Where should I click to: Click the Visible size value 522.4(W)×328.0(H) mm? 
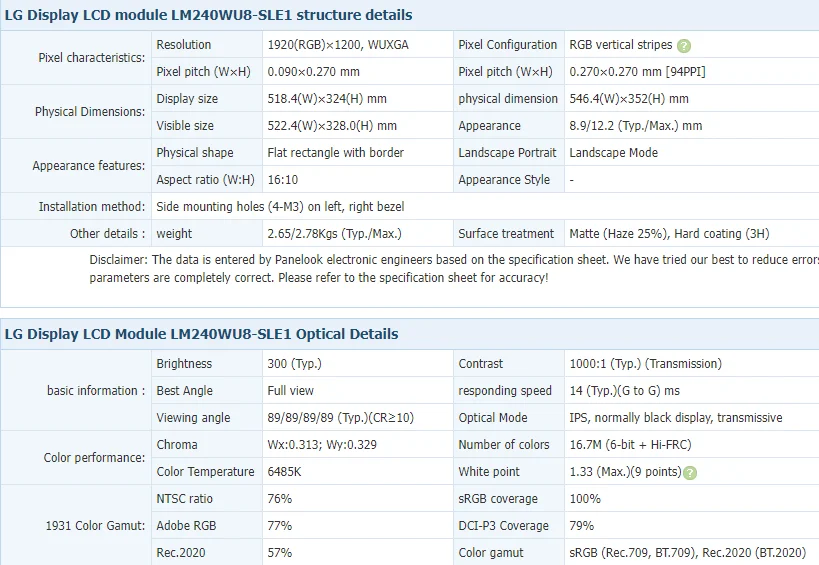pyautogui.click(x=332, y=126)
